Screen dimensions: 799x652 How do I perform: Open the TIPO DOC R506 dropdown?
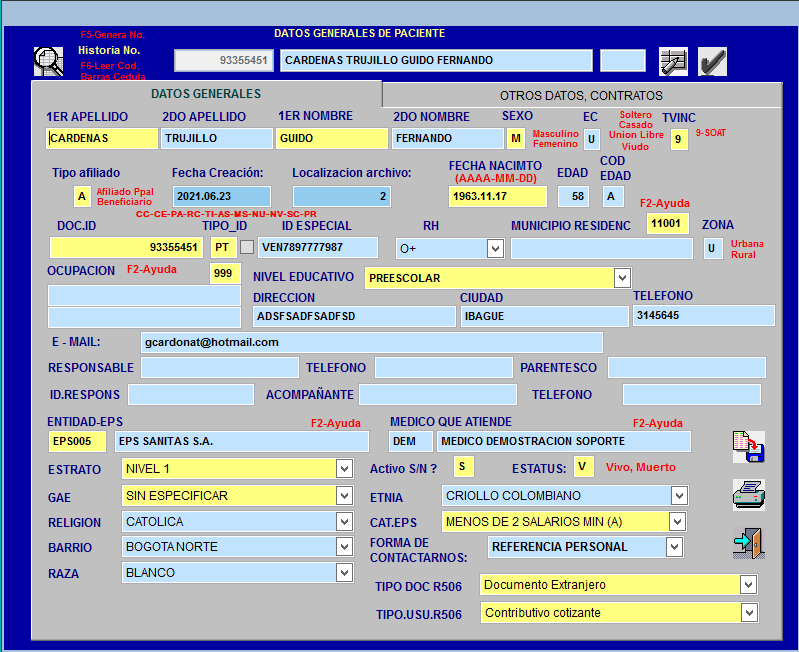pyautogui.click(x=748, y=585)
